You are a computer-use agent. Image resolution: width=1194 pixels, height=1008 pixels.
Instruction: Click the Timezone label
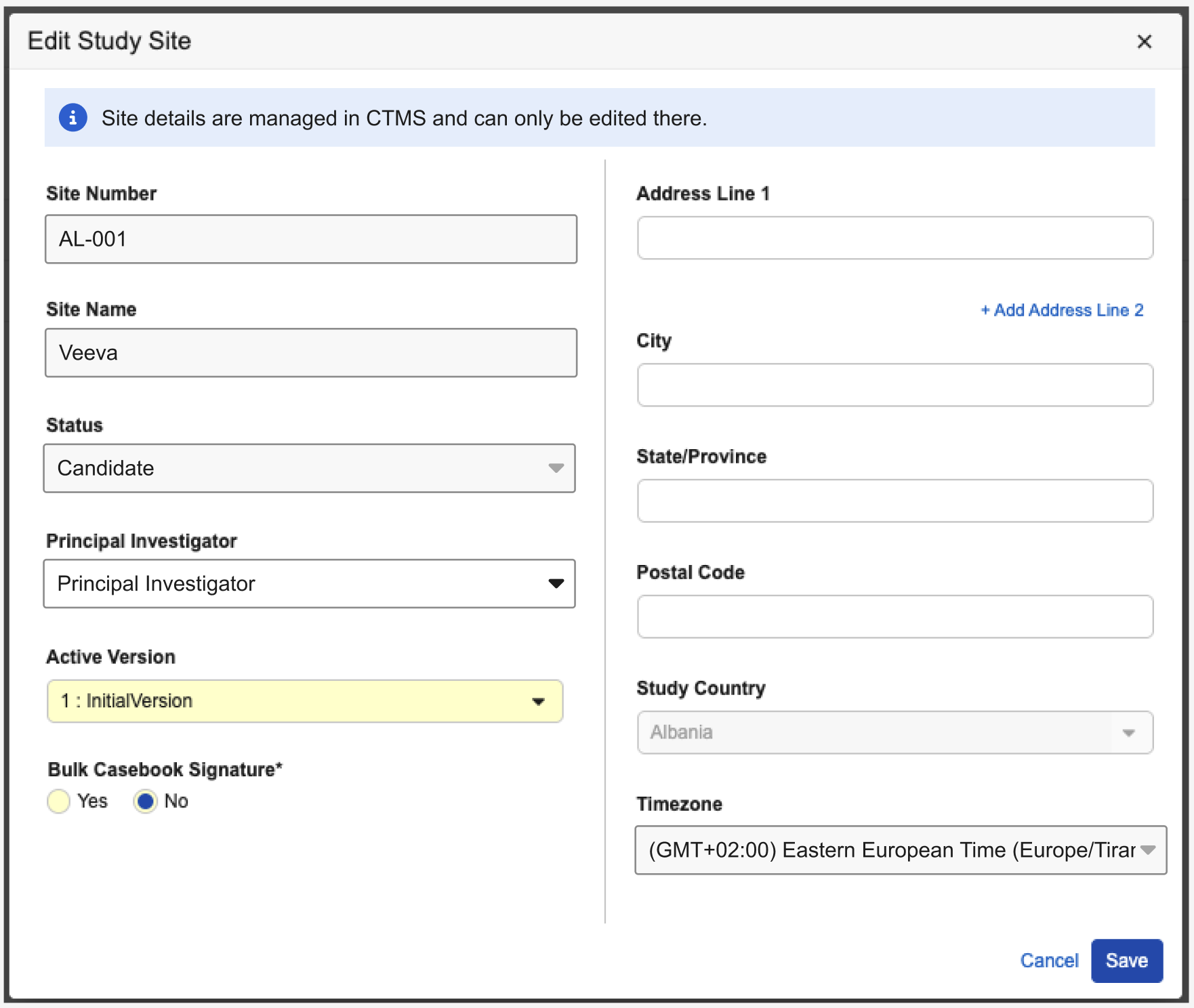[x=680, y=804]
